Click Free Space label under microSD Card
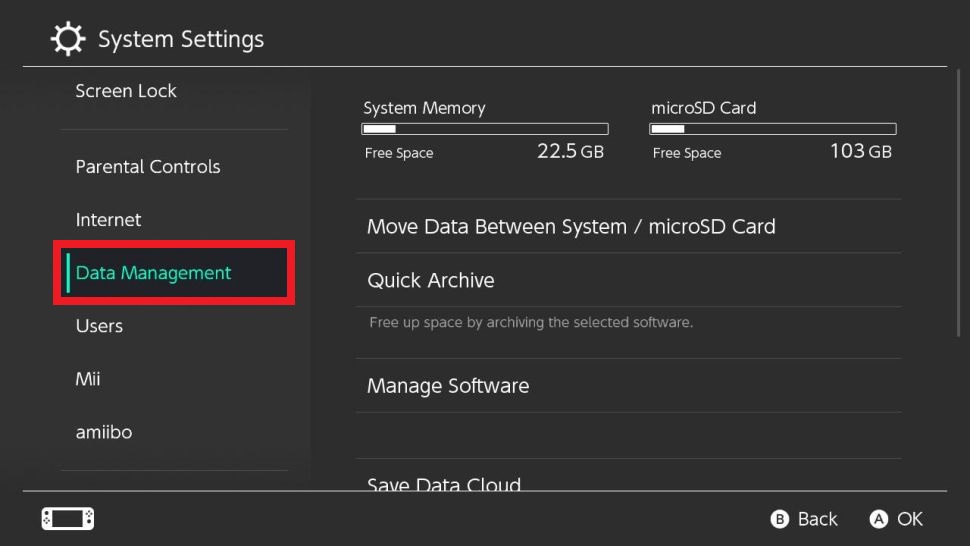The width and height of the screenshot is (970, 546). [687, 153]
